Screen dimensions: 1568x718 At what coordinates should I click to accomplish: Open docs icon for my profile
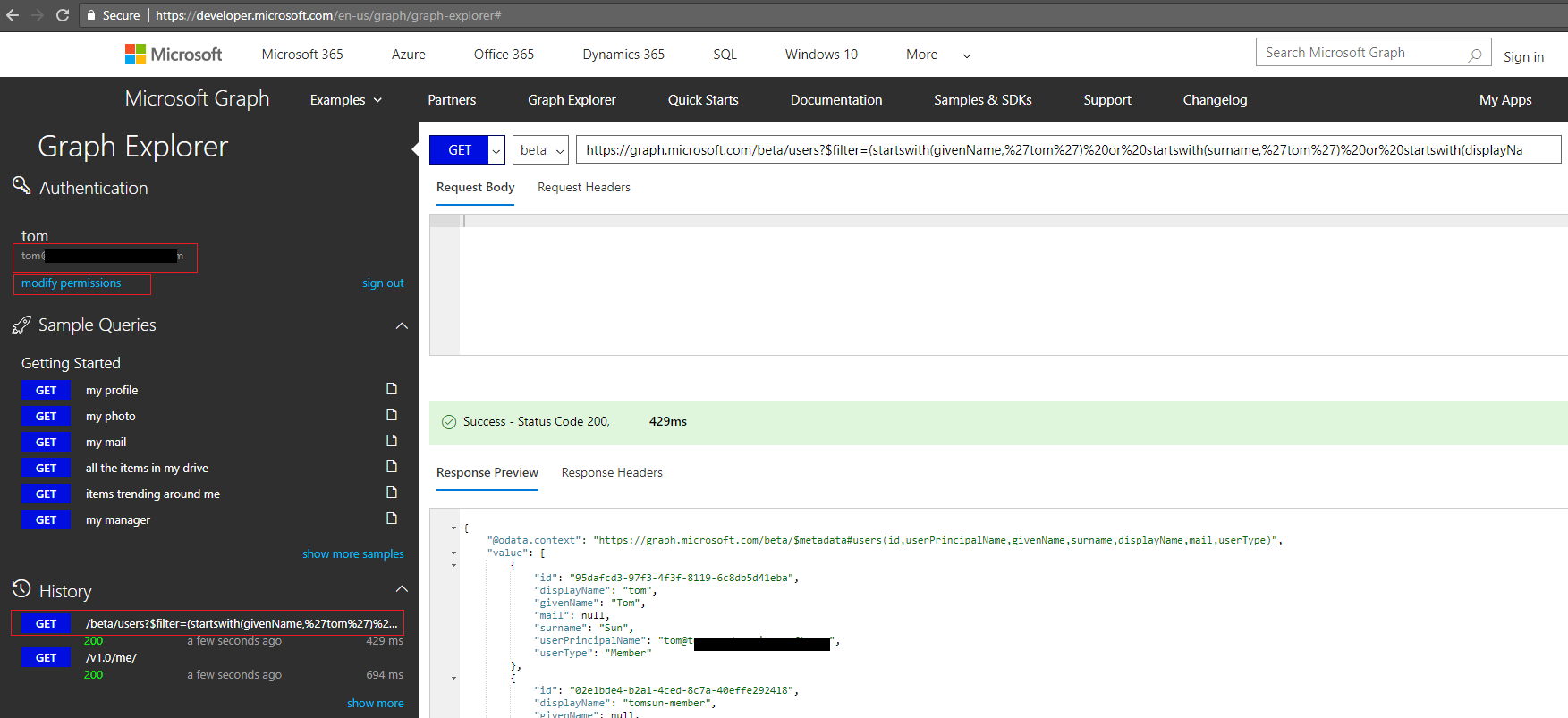[x=391, y=389]
